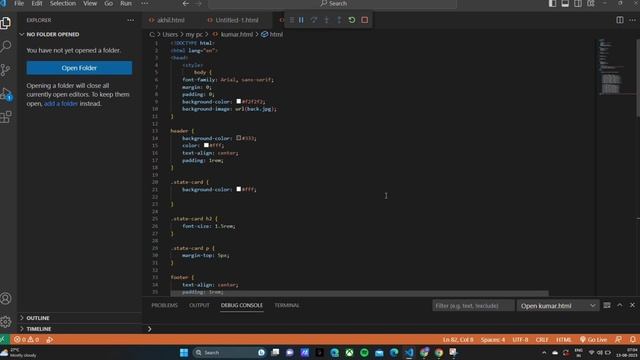Click the Open Folder button
640x360 pixels.
click(79, 68)
